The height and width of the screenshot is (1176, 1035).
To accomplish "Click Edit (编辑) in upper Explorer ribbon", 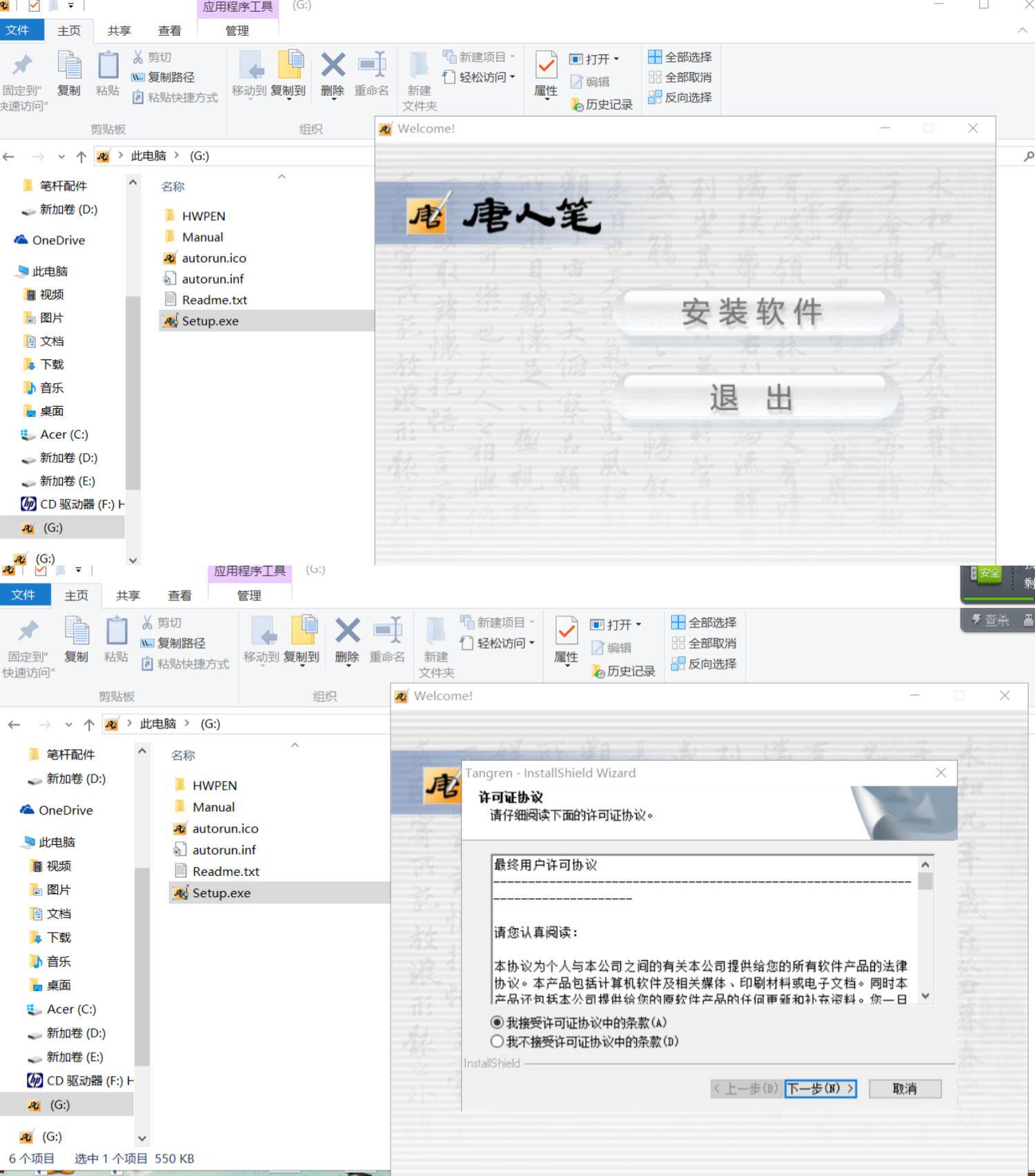I will click(x=590, y=81).
